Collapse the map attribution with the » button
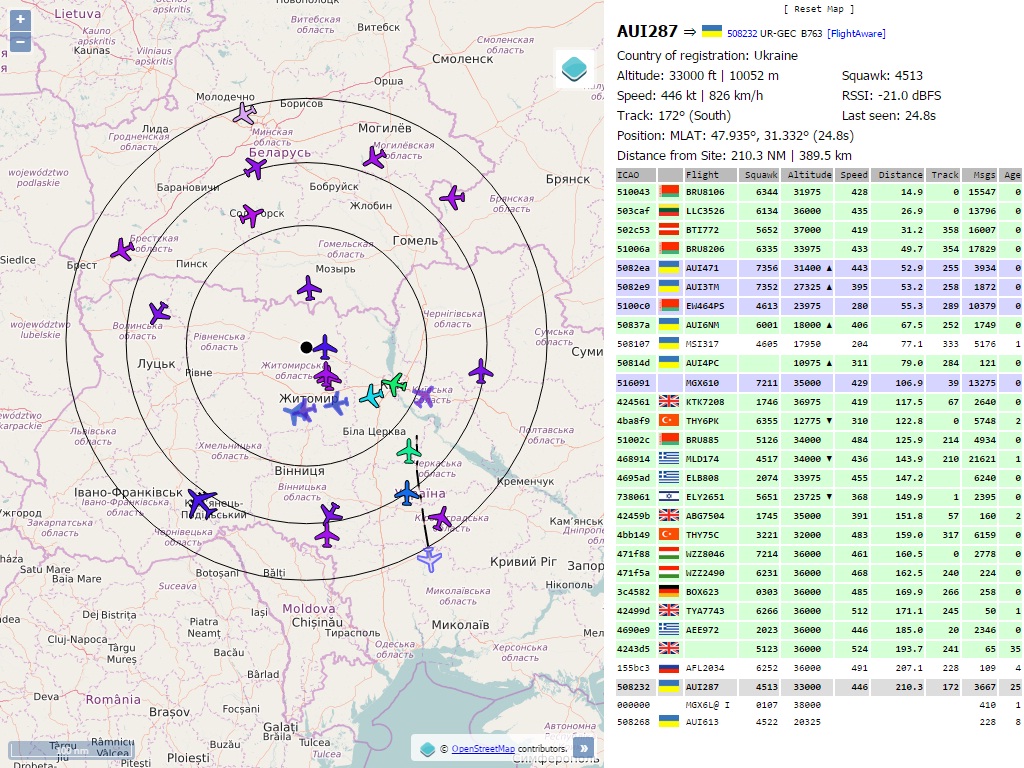 click(583, 747)
